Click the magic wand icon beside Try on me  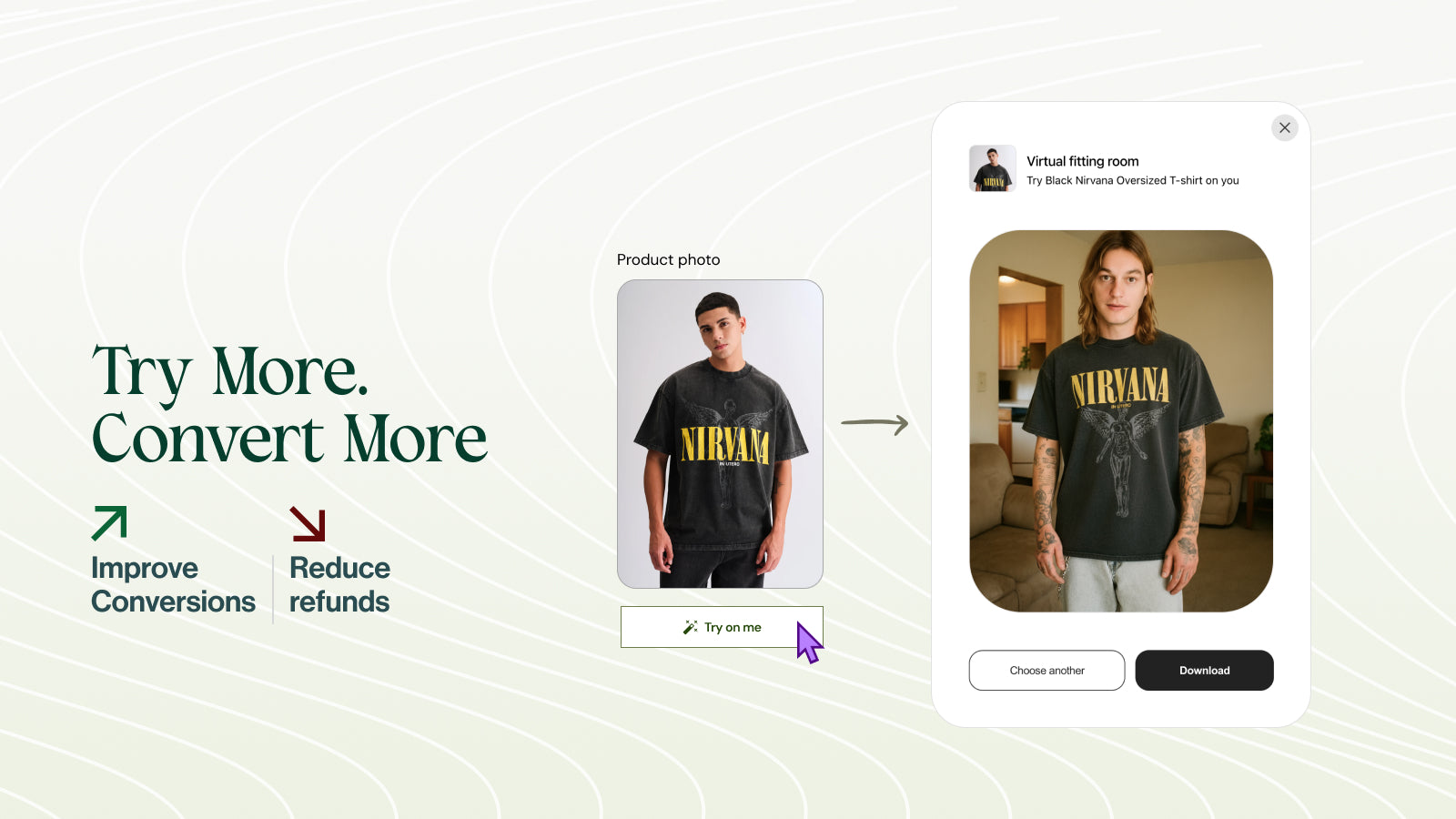pyautogui.click(x=690, y=627)
